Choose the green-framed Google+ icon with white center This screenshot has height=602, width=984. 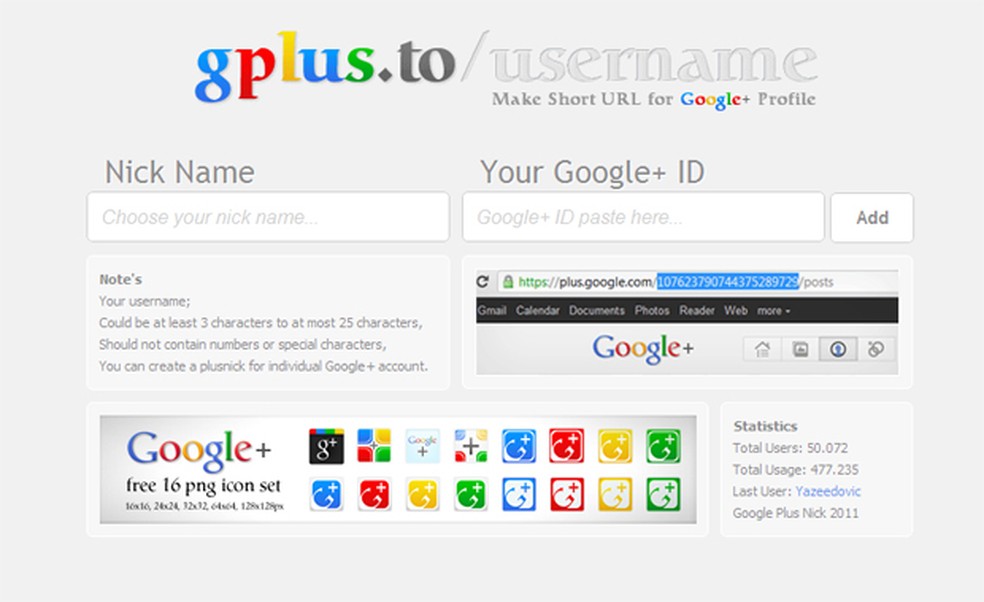663,495
